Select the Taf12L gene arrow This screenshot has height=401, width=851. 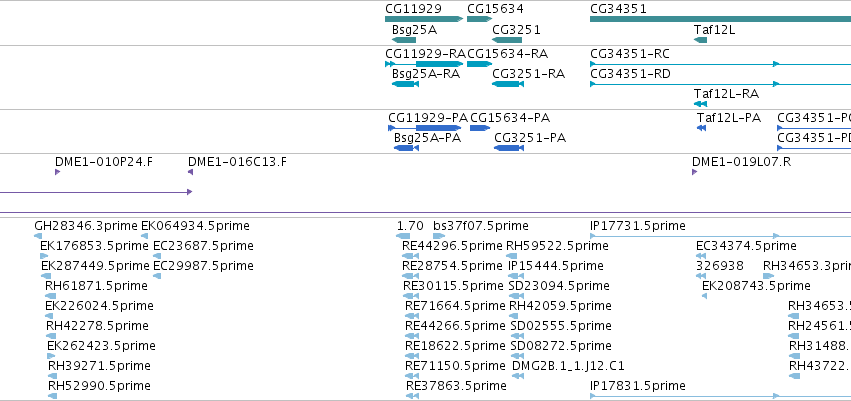tap(701, 40)
